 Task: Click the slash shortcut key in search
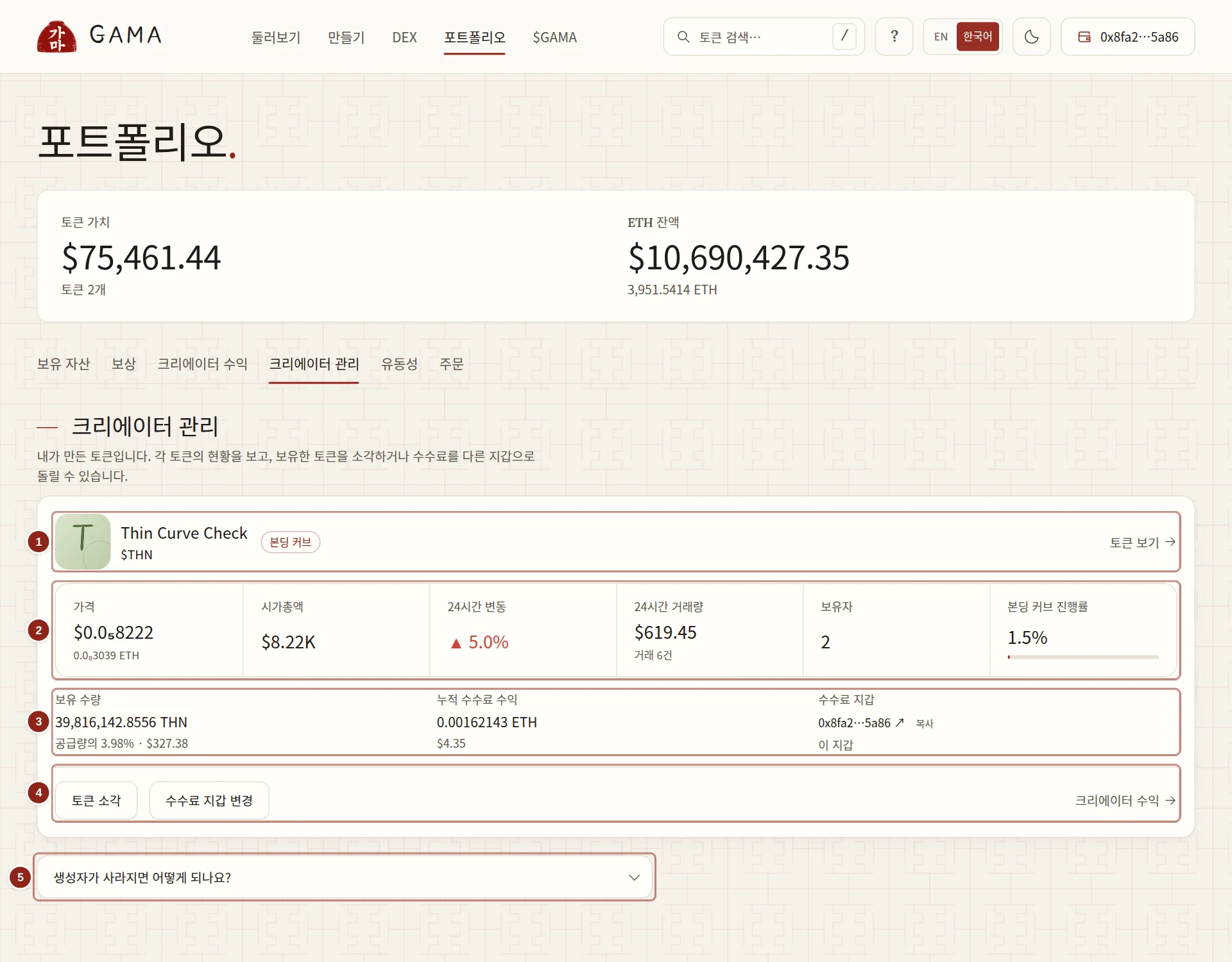pyautogui.click(x=844, y=37)
